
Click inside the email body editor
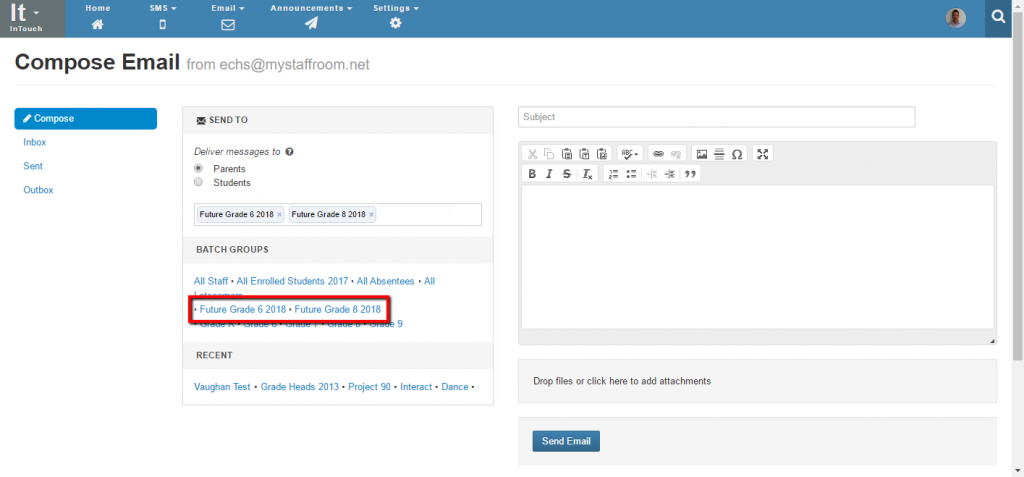[x=758, y=257]
